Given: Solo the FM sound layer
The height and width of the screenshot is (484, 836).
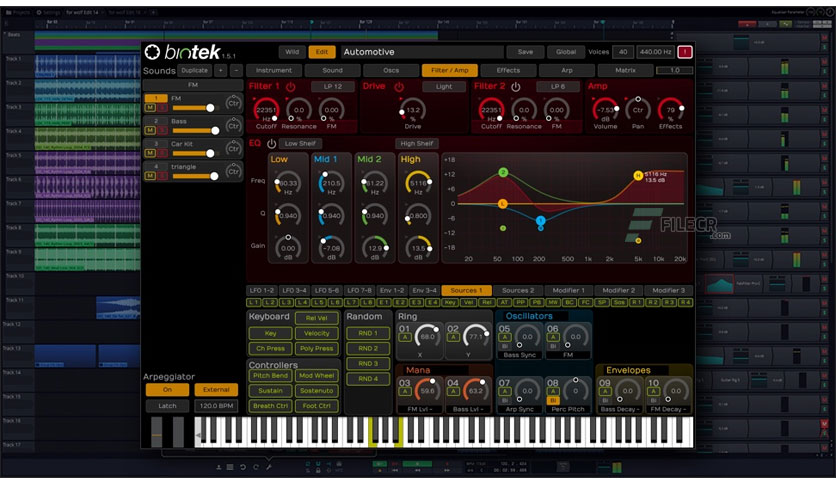Looking at the screenshot, I should point(162,108).
